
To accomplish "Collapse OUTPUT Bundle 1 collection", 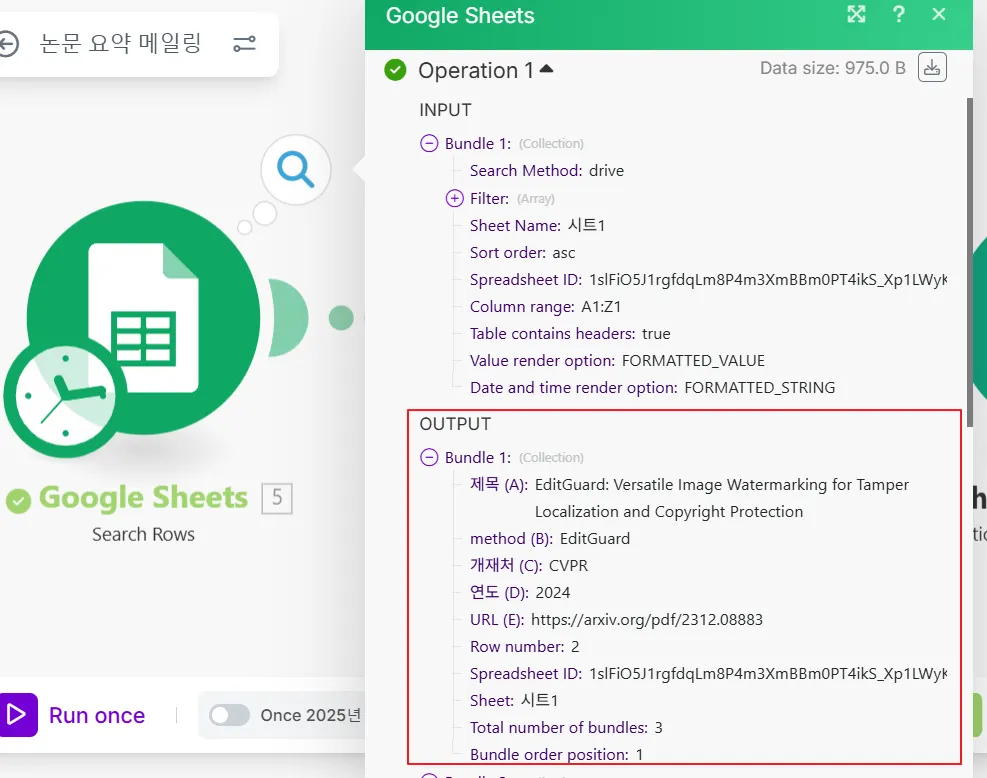I will (x=429, y=458).
